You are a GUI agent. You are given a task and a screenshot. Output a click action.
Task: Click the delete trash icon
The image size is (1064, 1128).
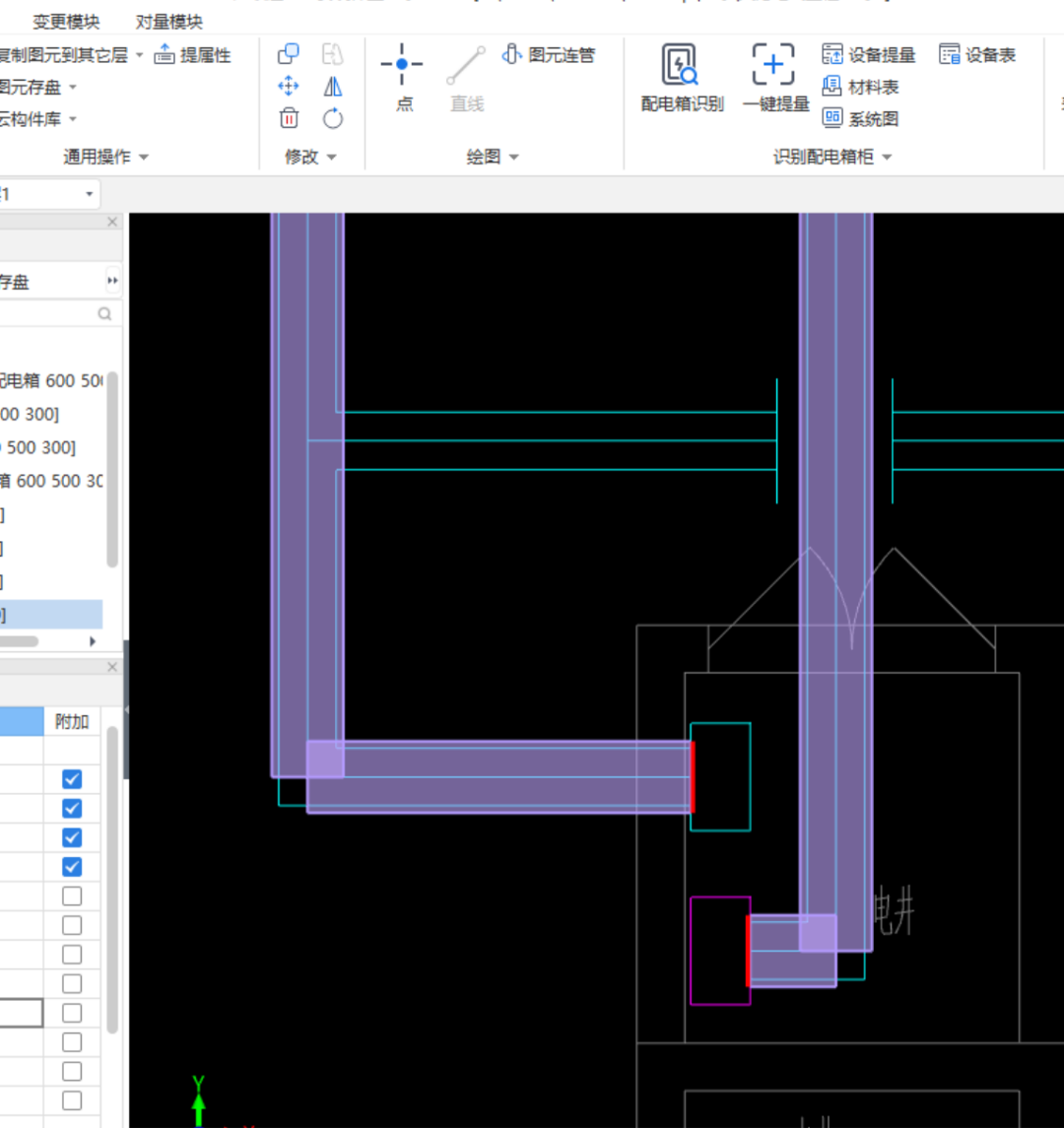[289, 118]
